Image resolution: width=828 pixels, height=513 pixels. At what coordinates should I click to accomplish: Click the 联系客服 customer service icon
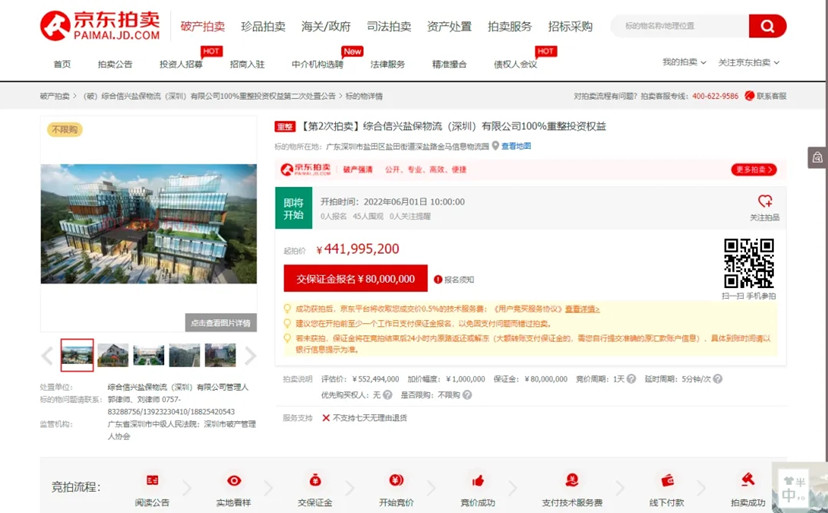click(x=749, y=96)
